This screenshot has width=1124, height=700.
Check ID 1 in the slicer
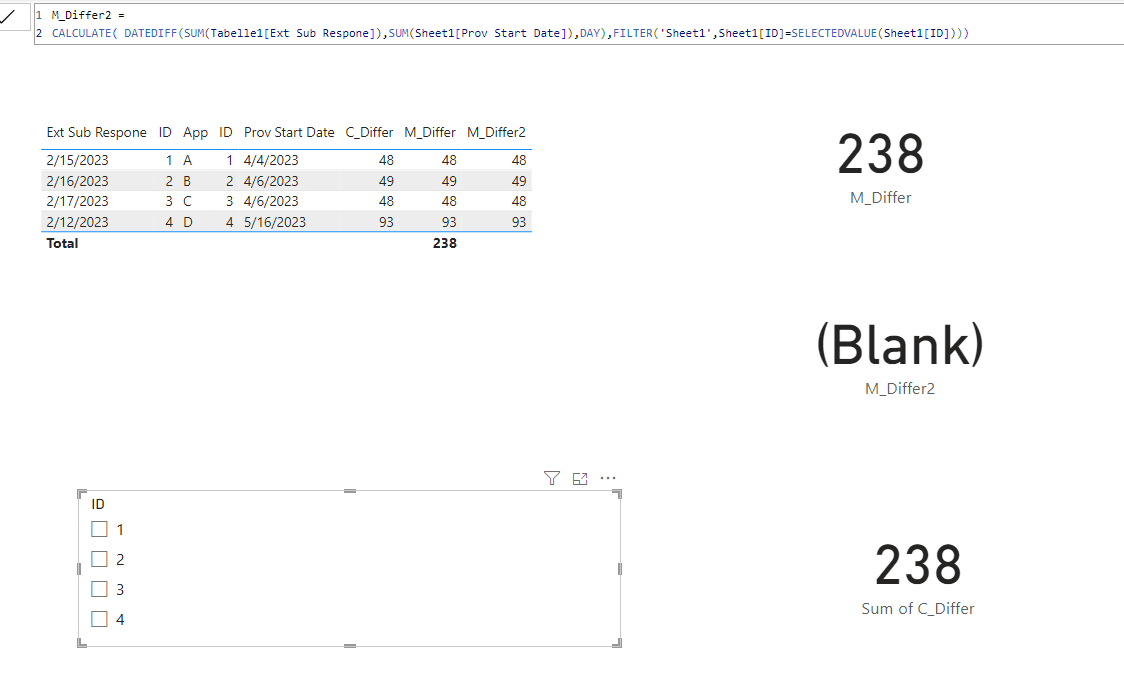(x=100, y=529)
